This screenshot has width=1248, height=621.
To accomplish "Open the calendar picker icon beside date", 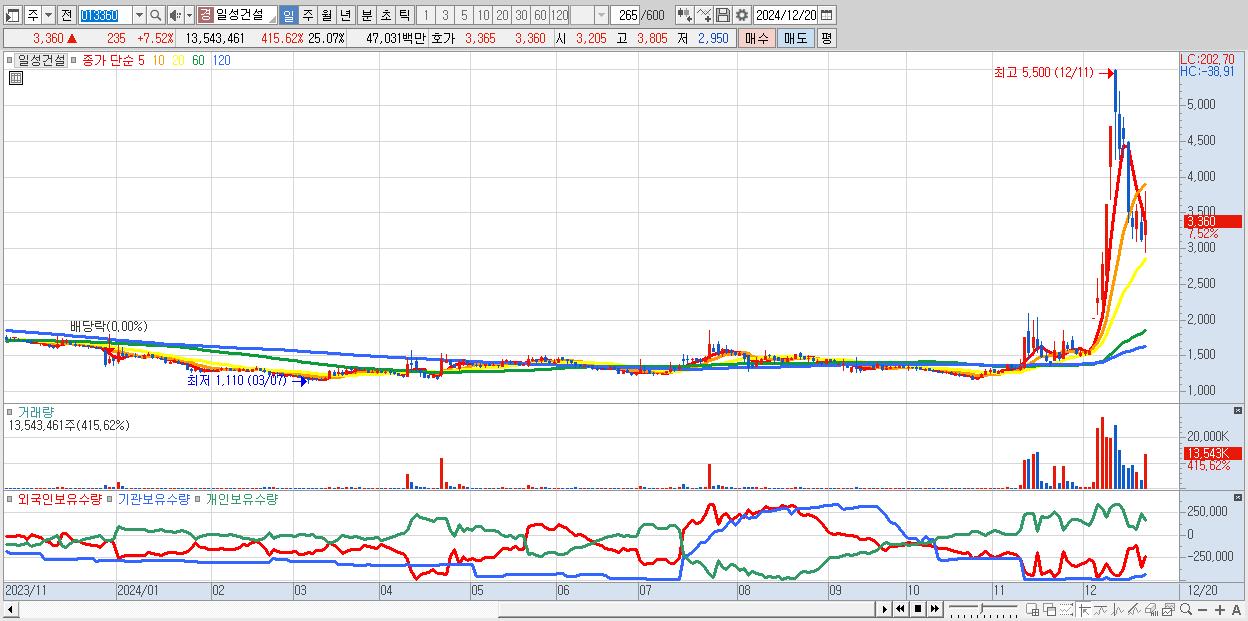I will (x=829, y=15).
